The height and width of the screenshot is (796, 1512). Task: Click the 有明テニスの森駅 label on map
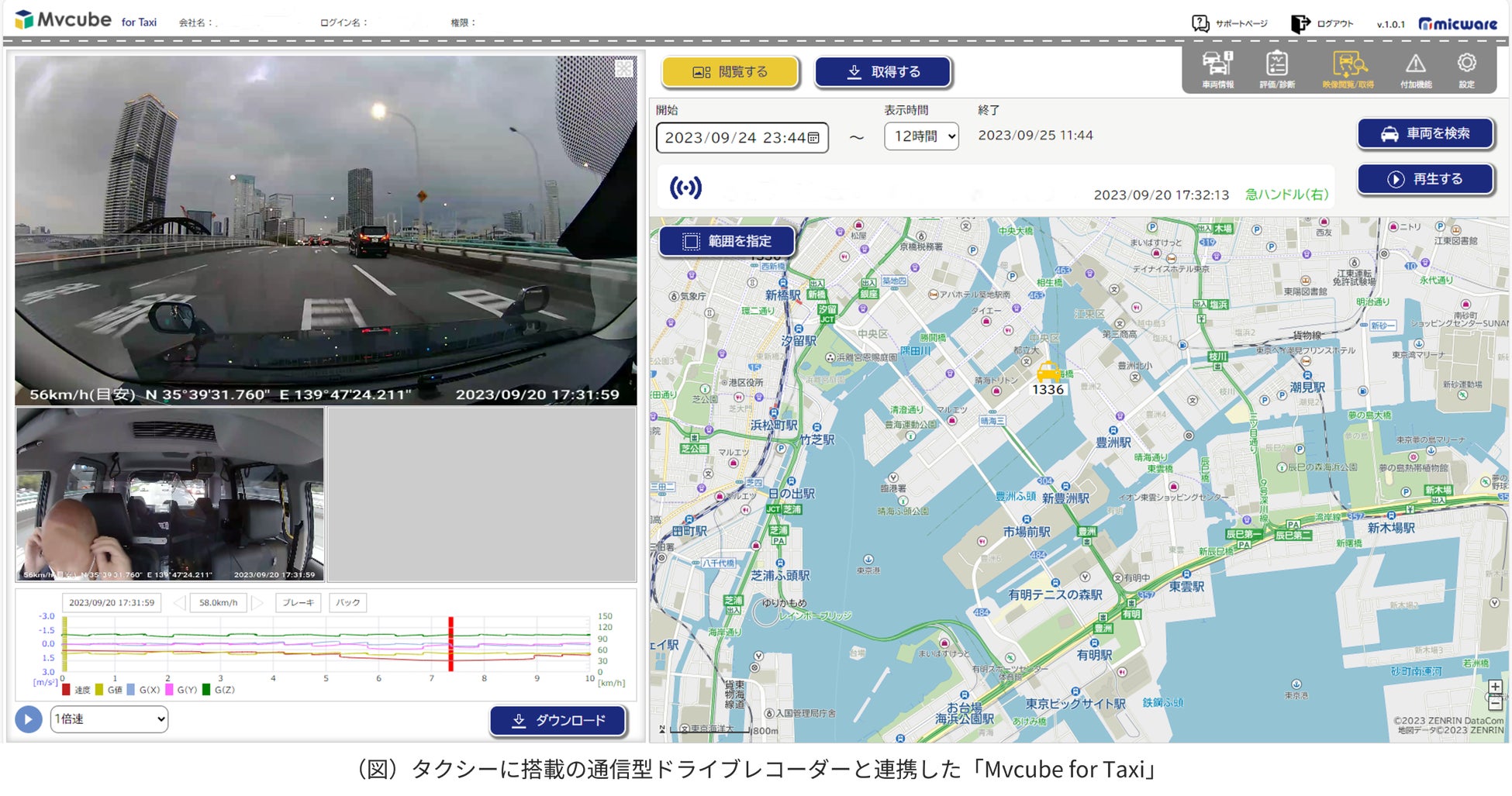point(1055,594)
